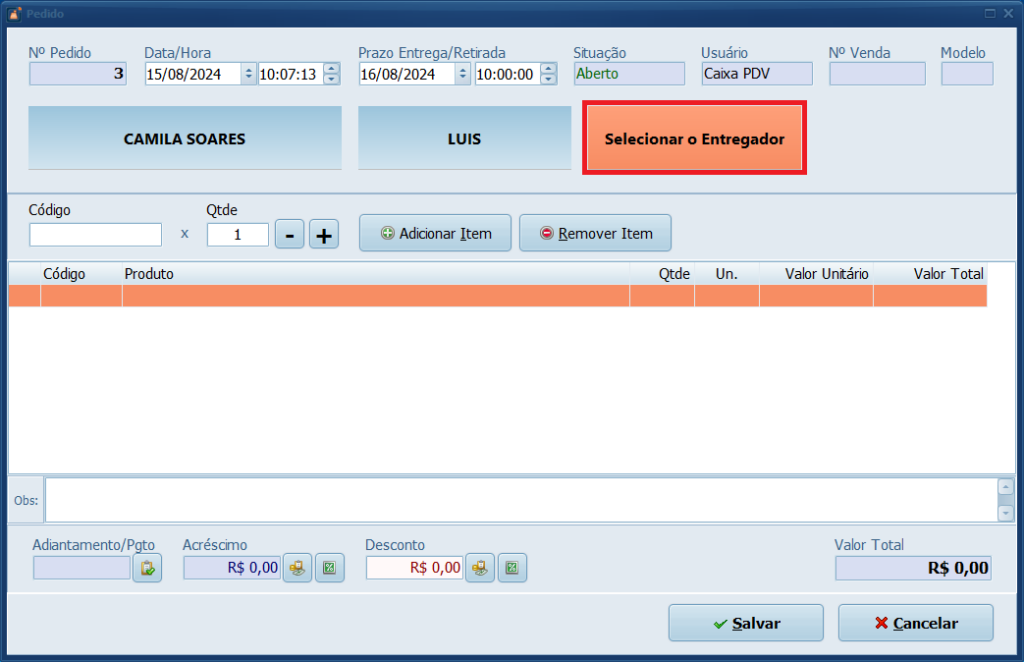This screenshot has width=1024, height=662.
Task: Click the Acréscimo money value icon
Action: point(297,568)
